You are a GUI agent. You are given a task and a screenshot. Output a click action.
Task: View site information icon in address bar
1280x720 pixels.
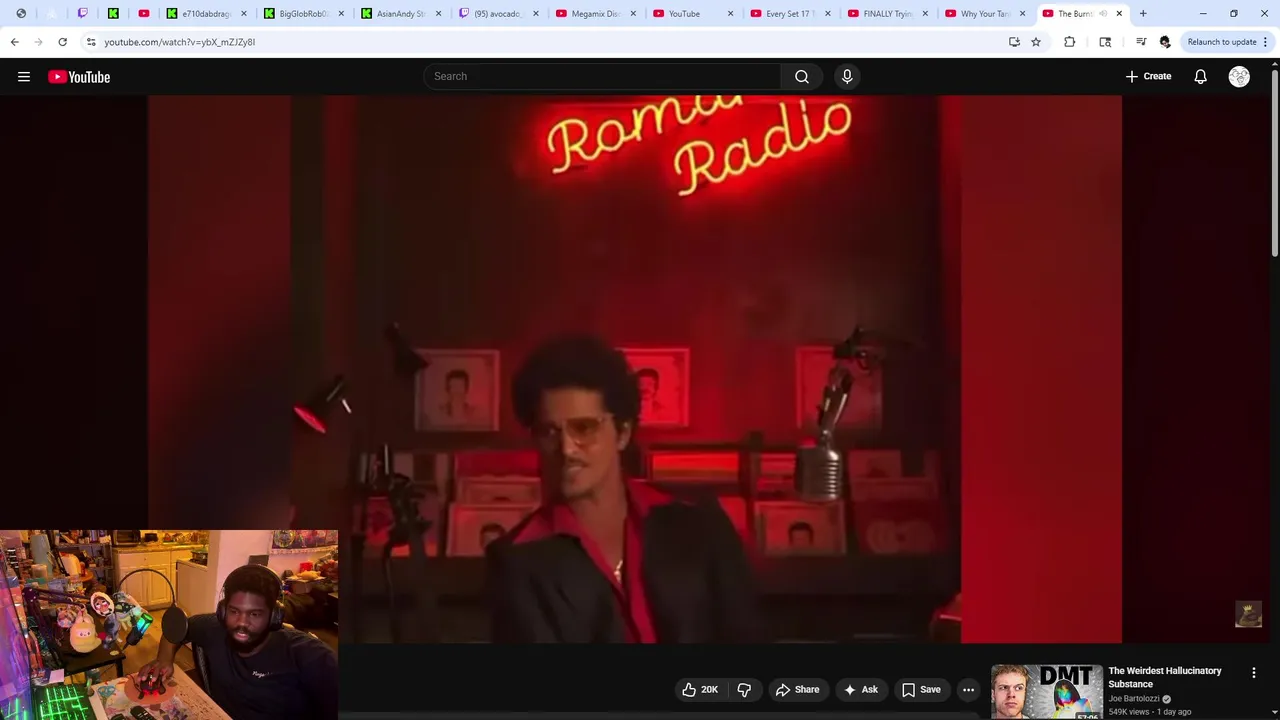(91, 42)
